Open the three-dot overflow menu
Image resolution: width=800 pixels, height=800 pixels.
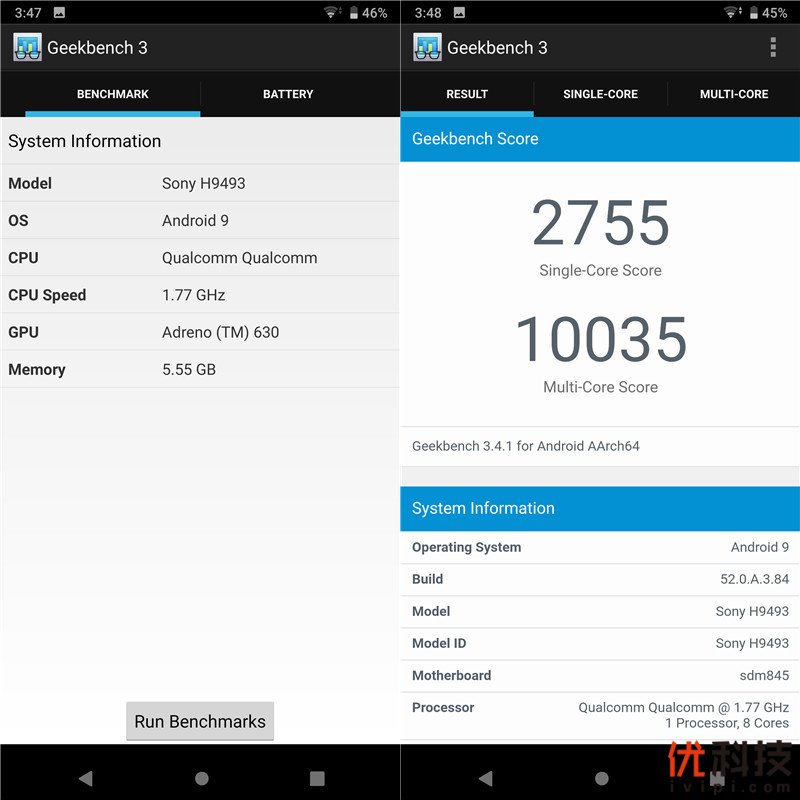pyautogui.click(x=772, y=47)
